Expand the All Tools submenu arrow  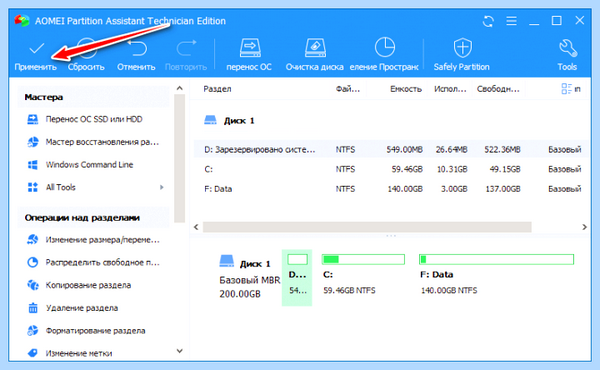[x=162, y=187]
